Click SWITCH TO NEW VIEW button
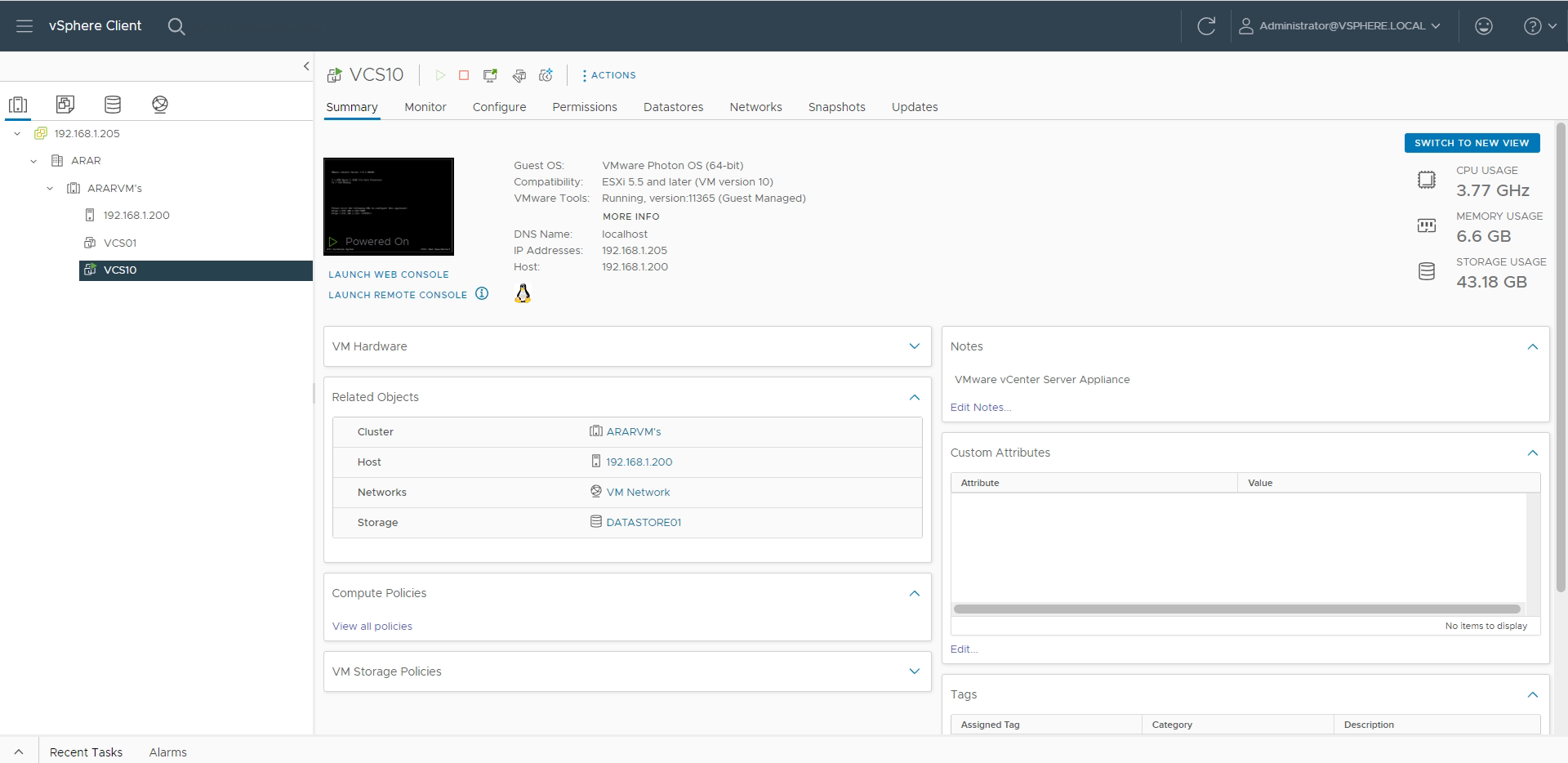Viewport: 1568px width, 763px height. (x=1472, y=143)
